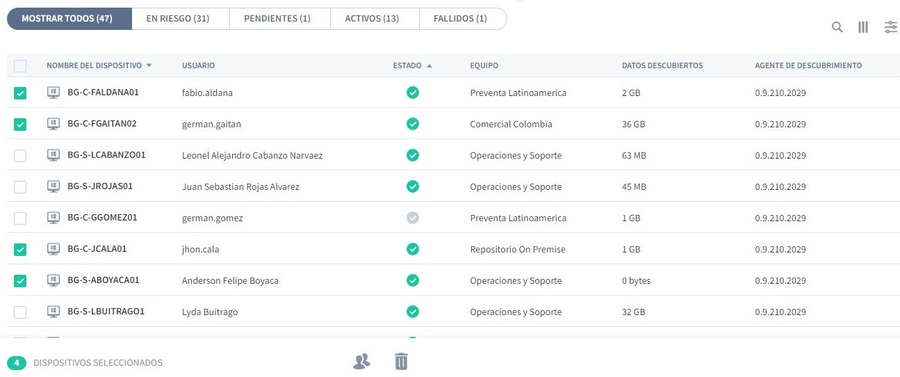Open the search magnifier icon

837,27
